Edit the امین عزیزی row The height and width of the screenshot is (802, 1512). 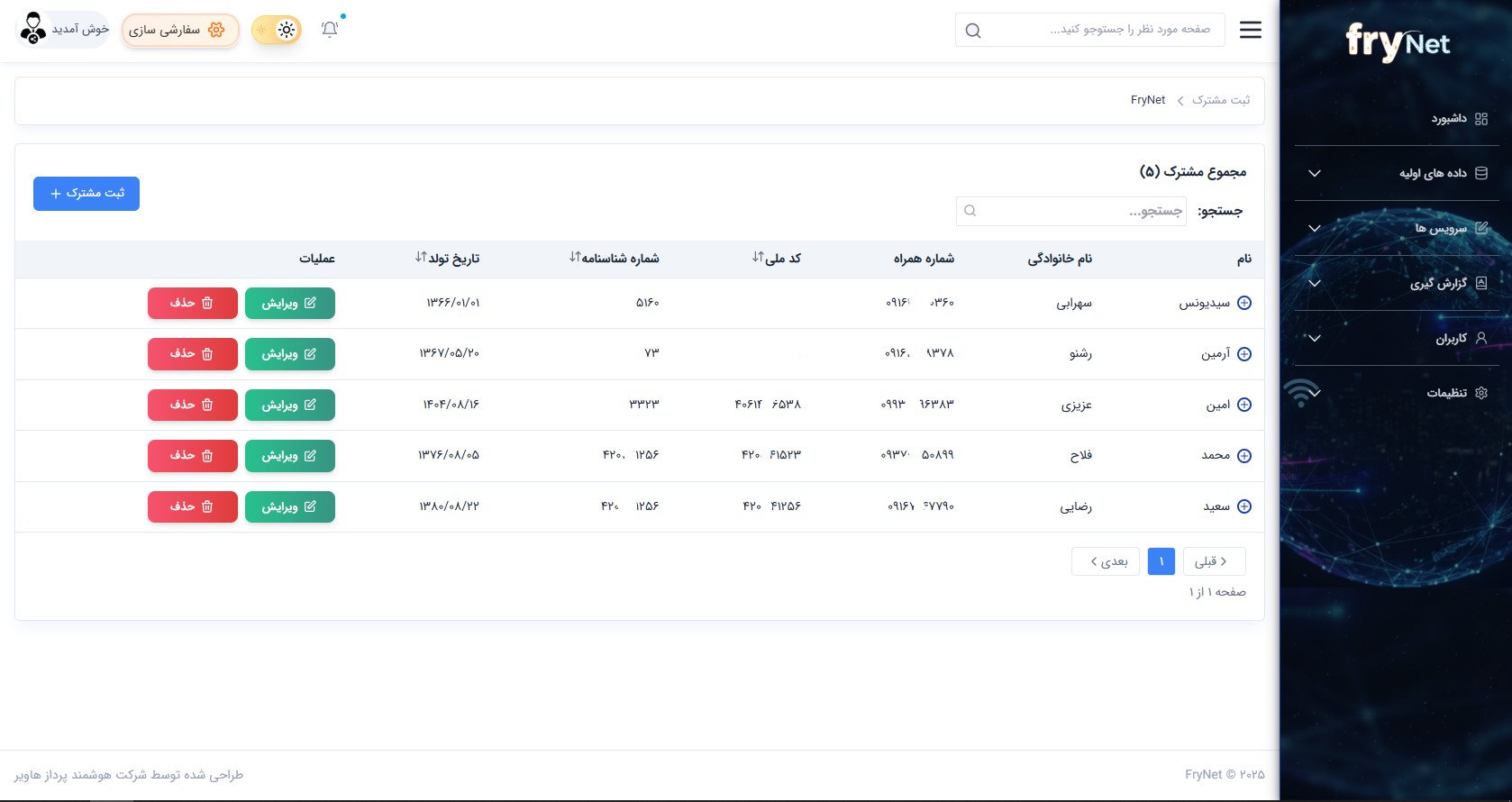coord(290,406)
